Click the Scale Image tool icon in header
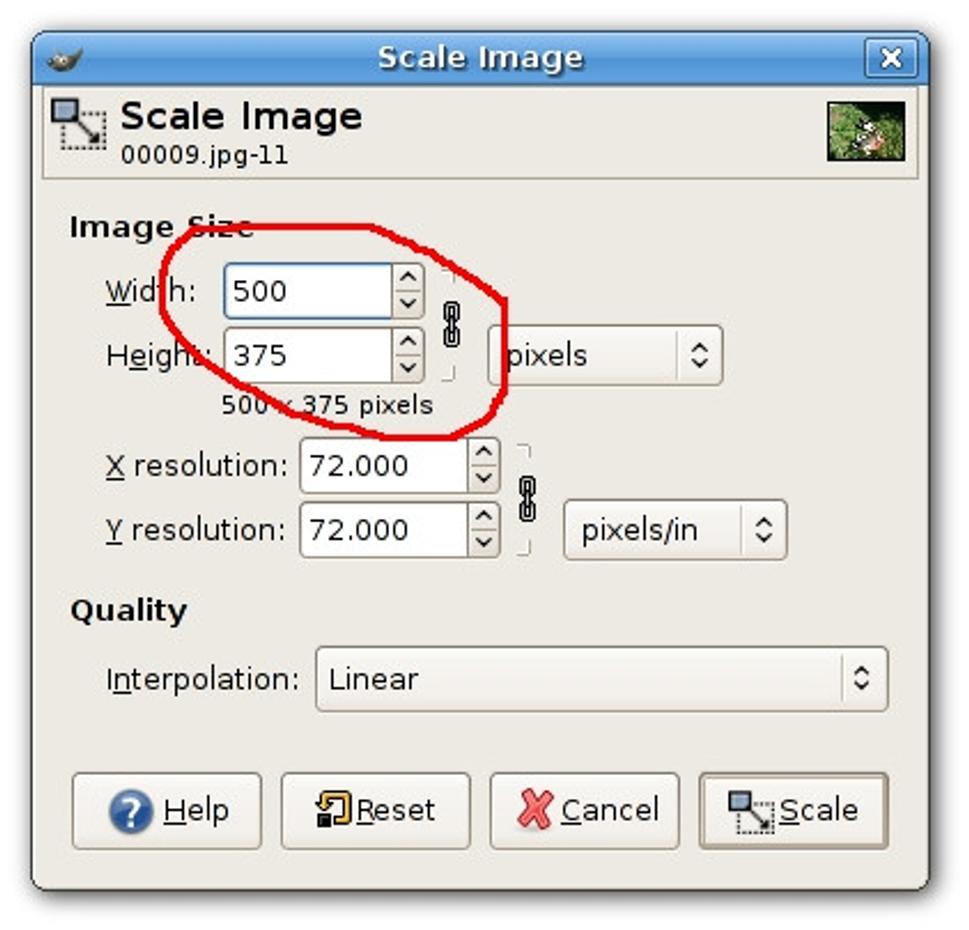 pos(78,124)
